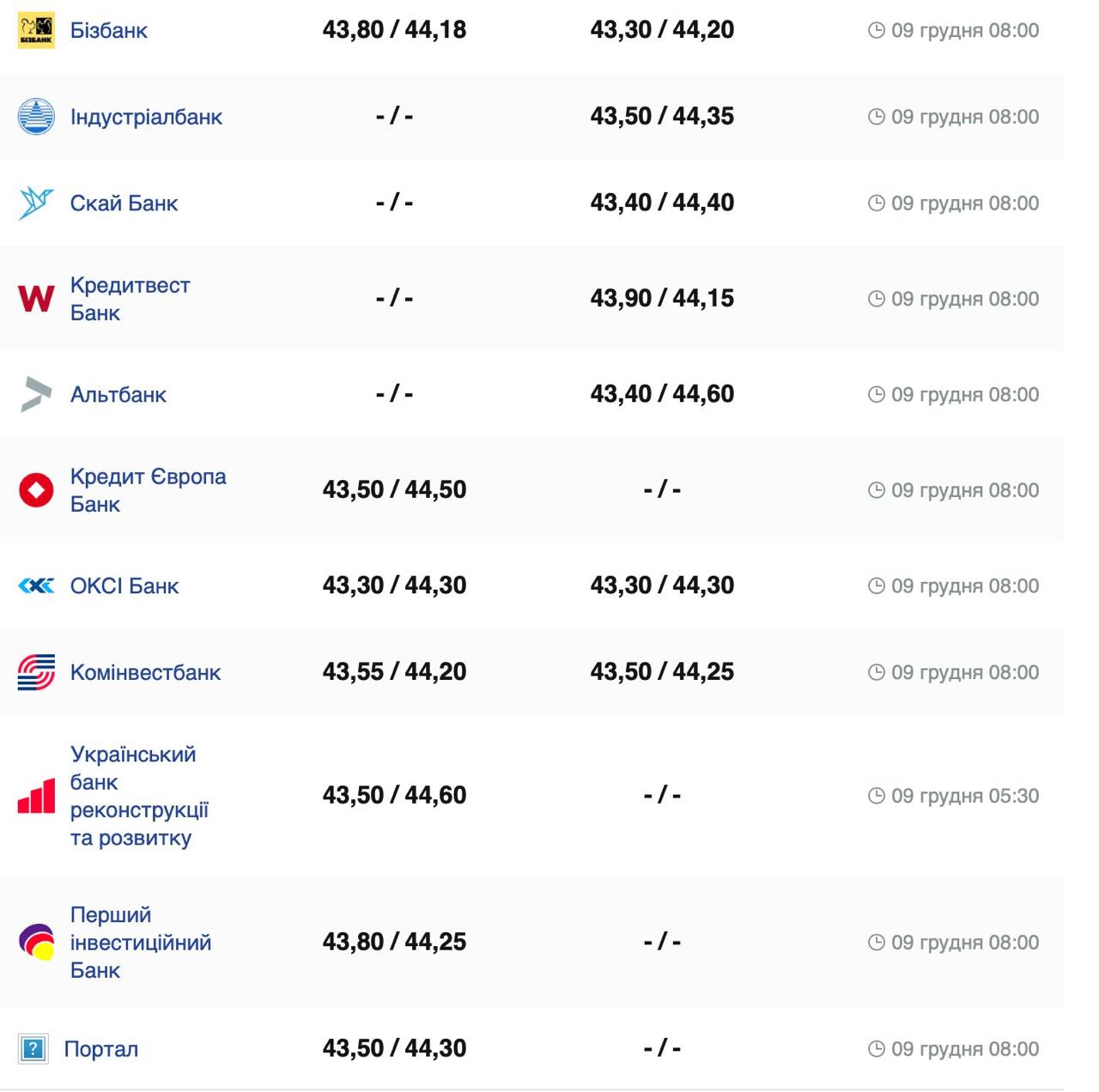The width and height of the screenshot is (1099, 1092).
Task: Click the Бізбанк yellow logo icon
Action: [x=36, y=31]
